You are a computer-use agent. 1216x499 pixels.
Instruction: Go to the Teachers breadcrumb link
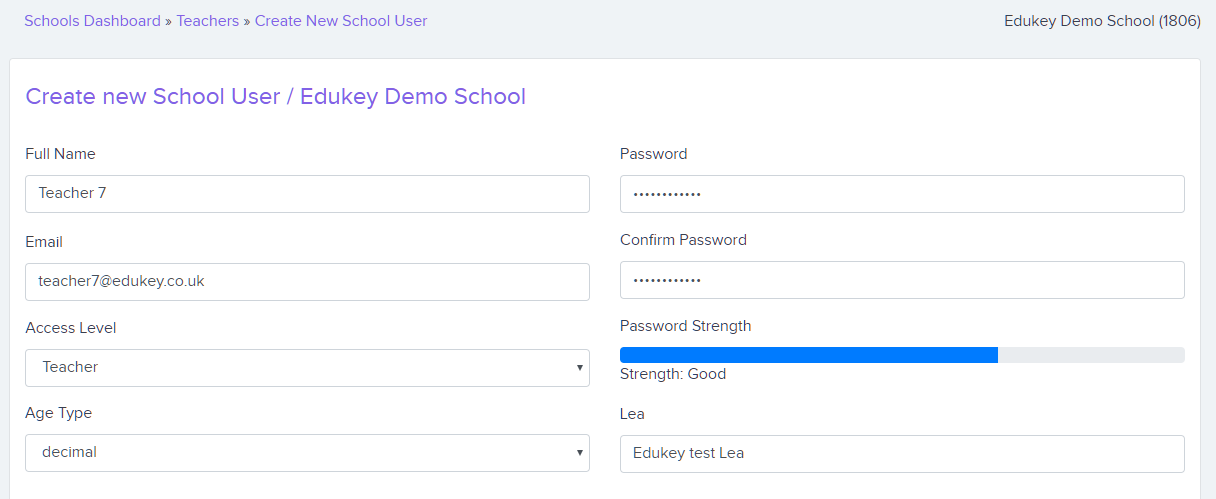click(x=208, y=21)
